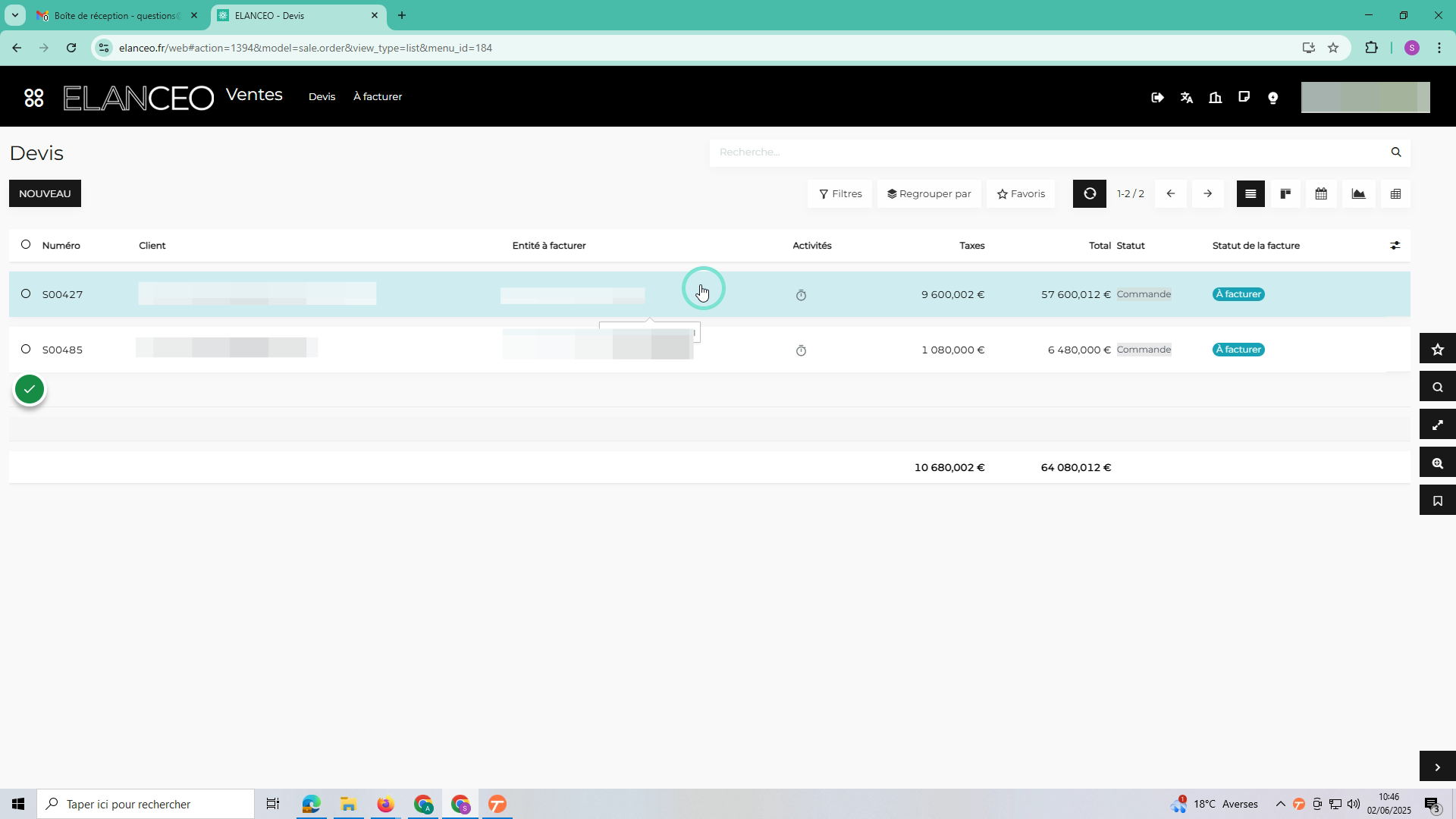Open the Devis menu
This screenshot has height=819, width=1456.
point(322,97)
